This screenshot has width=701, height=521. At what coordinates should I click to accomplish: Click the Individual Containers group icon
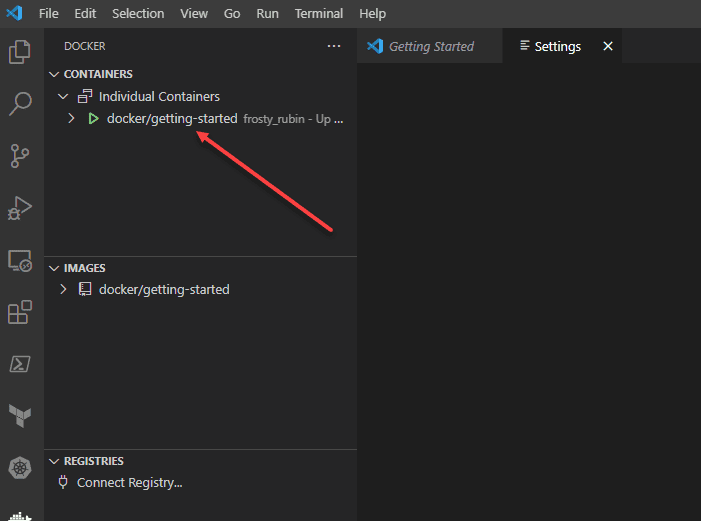pyautogui.click(x=85, y=96)
